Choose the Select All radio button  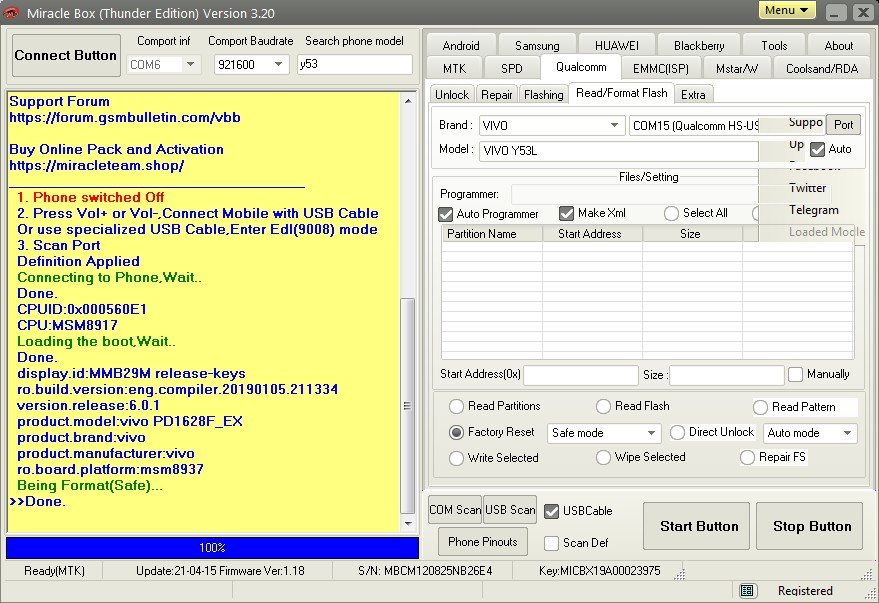click(x=671, y=214)
